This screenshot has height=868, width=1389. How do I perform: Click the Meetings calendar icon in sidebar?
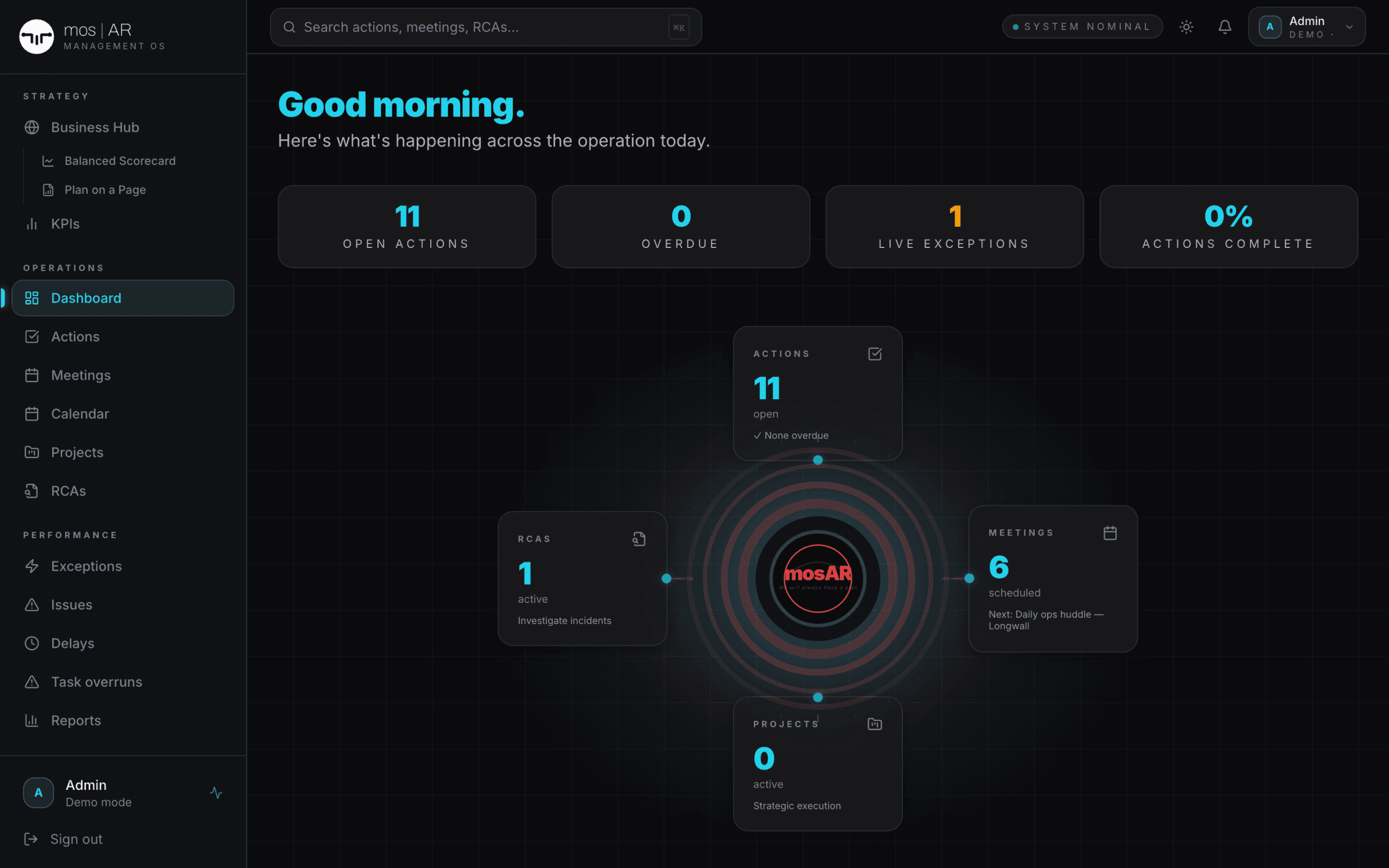pos(32,375)
